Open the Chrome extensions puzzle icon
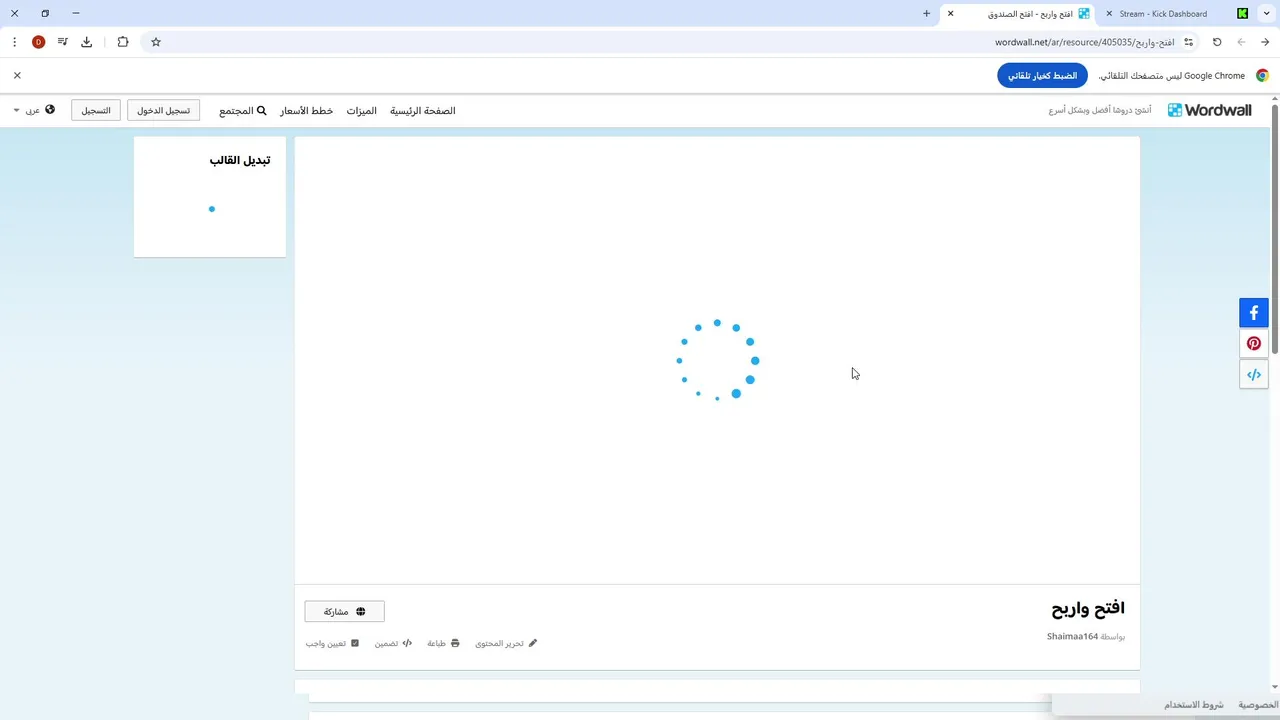 click(x=123, y=42)
